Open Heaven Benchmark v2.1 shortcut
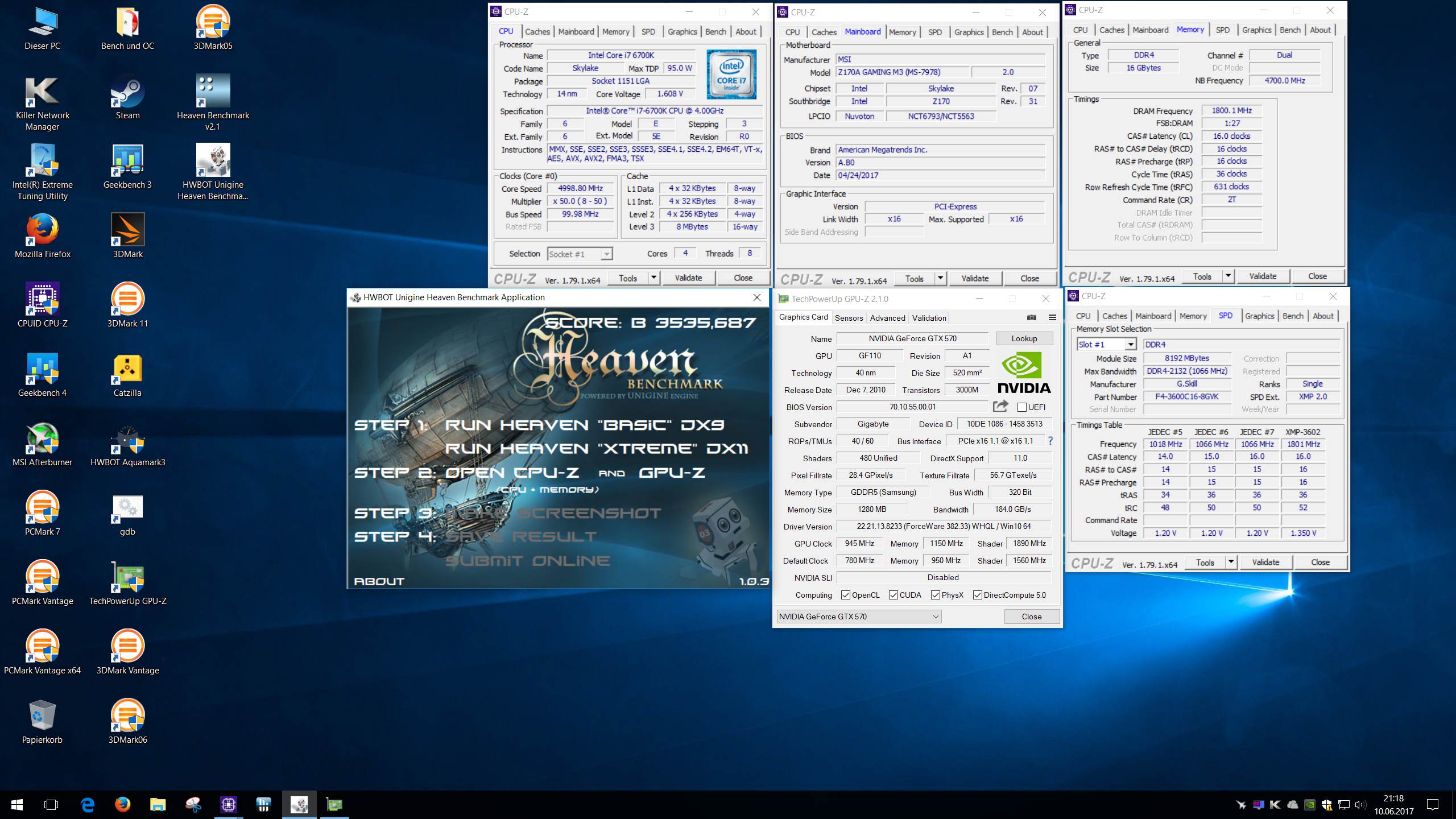This screenshot has height=819, width=1456. coord(213,102)
